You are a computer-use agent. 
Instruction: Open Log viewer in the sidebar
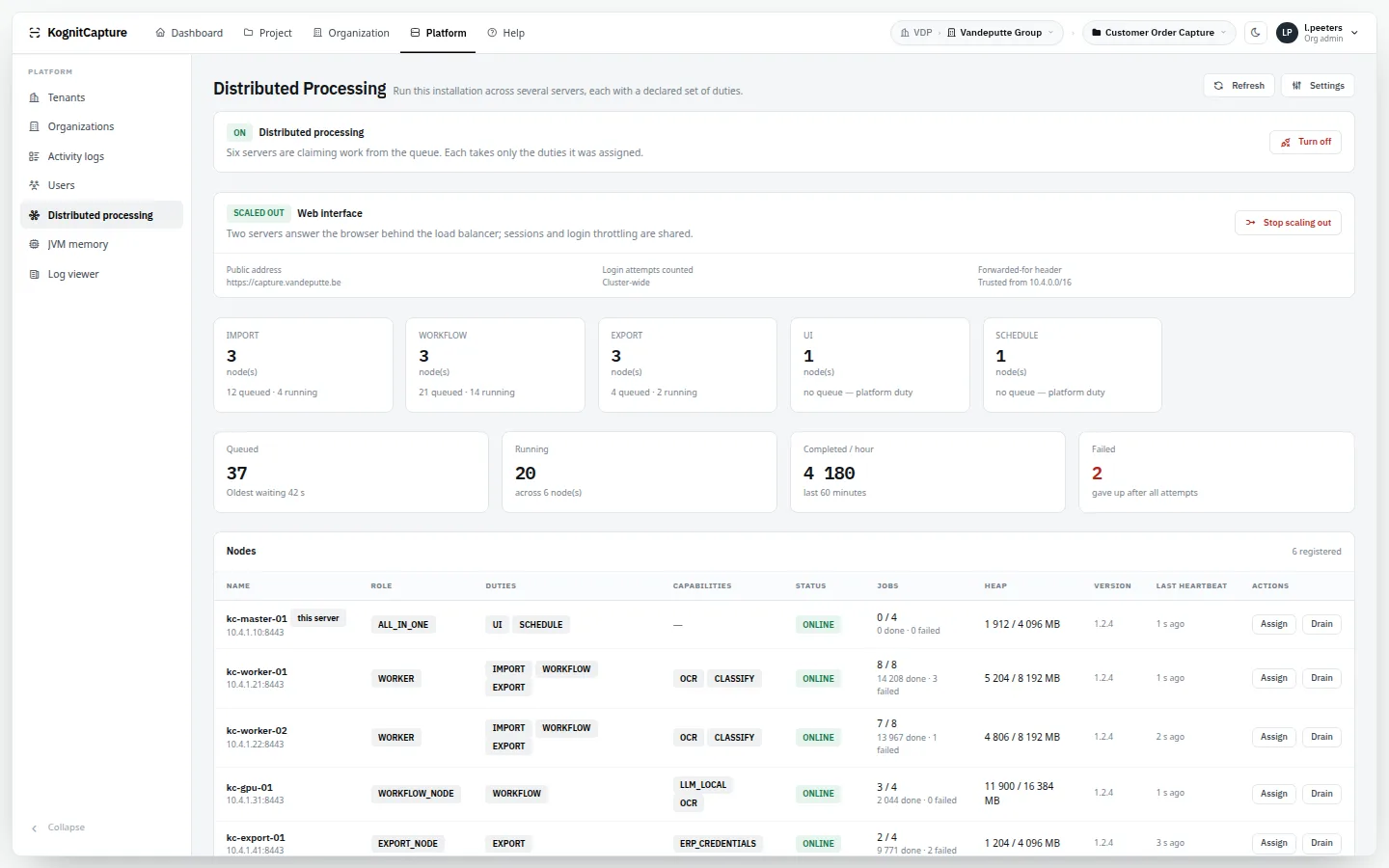(x=101, y=274)
